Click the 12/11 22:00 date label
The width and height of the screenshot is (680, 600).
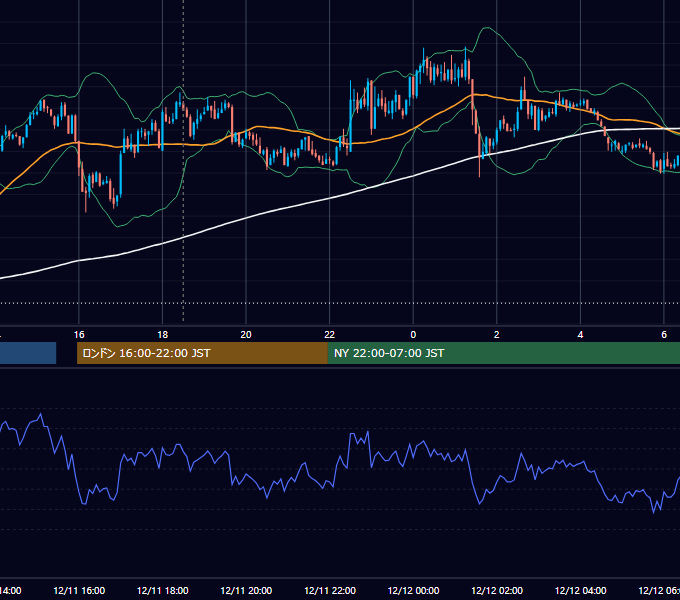click(x=330, y=590)
